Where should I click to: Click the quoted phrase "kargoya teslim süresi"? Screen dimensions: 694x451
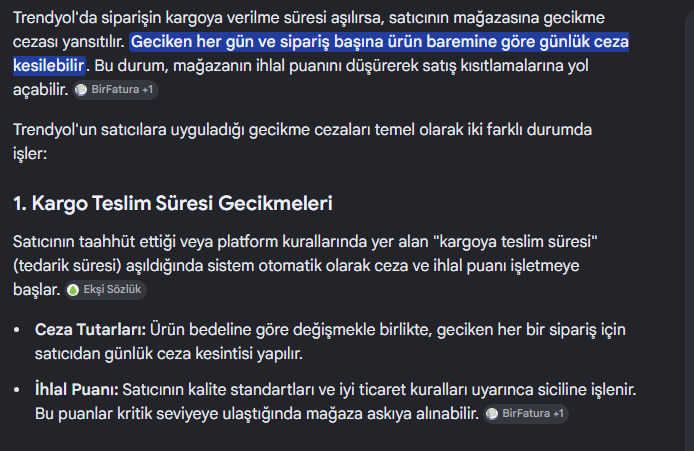click(515, 242)
